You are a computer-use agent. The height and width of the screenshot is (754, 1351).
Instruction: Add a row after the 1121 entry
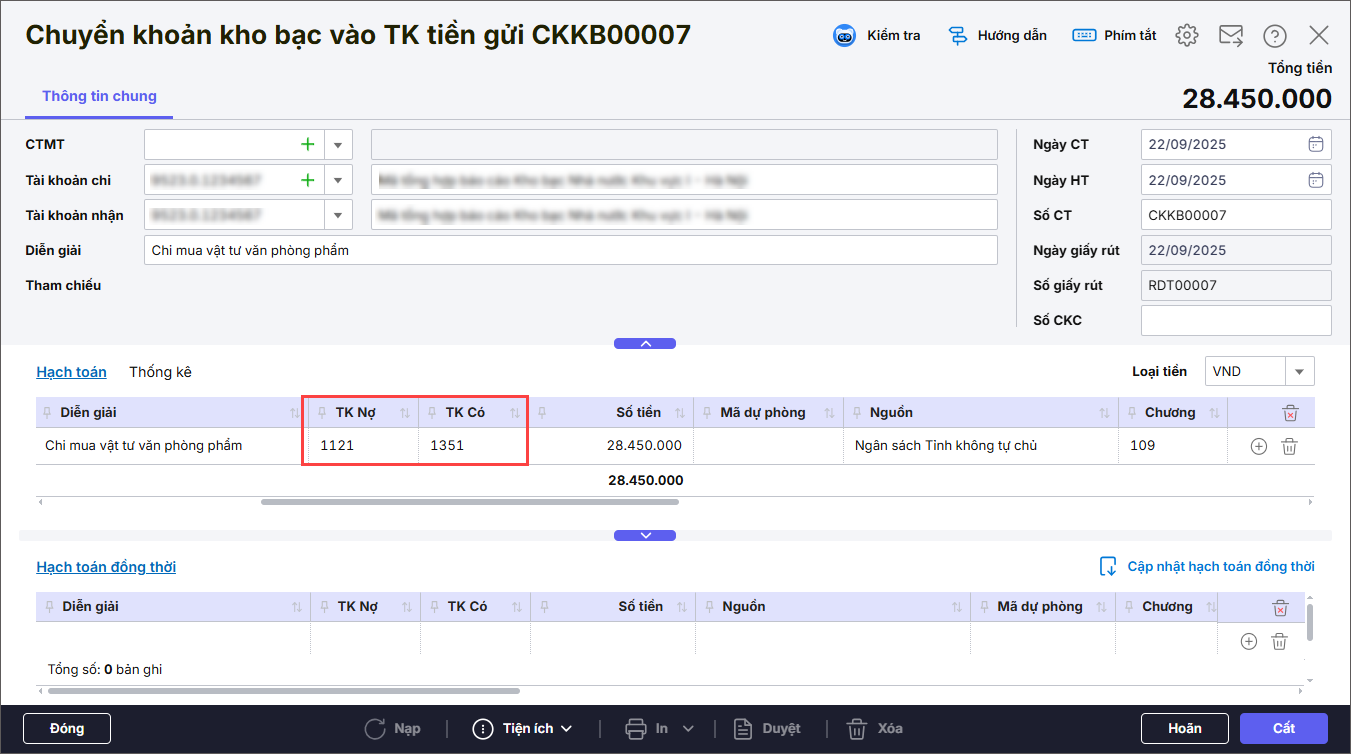click(1259, 446)
